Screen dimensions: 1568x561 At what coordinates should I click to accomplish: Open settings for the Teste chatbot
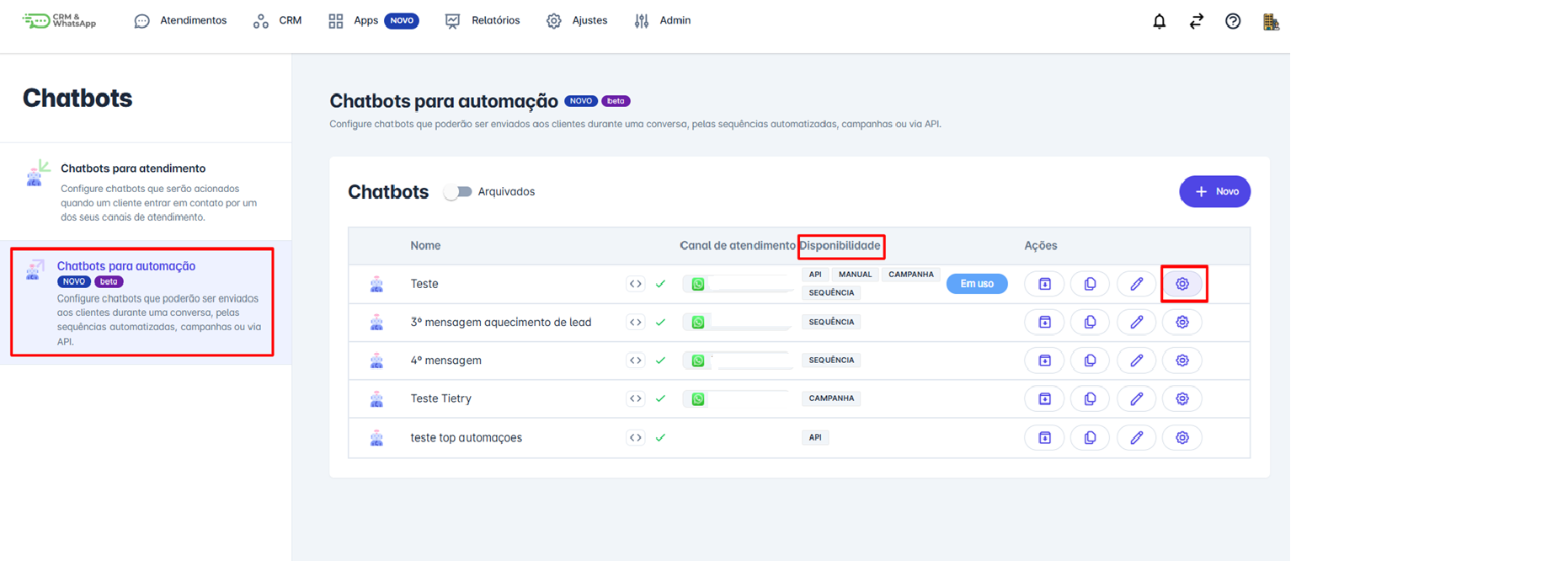(x=1182, y=284)
